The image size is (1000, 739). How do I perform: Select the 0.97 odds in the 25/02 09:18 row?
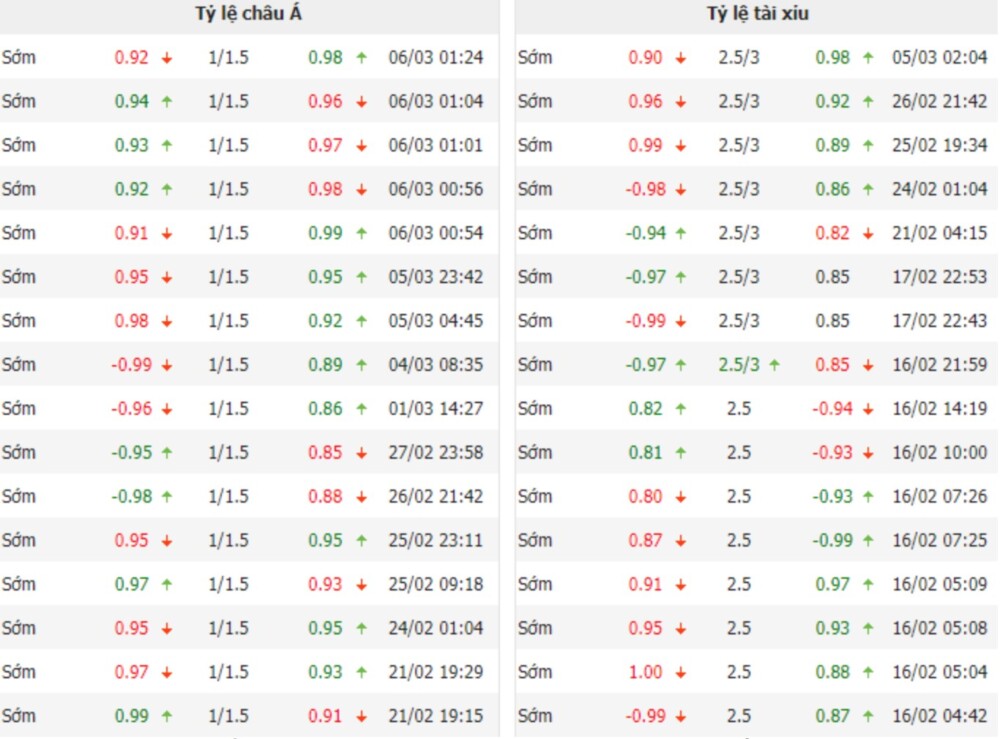[x=132, y=584]
